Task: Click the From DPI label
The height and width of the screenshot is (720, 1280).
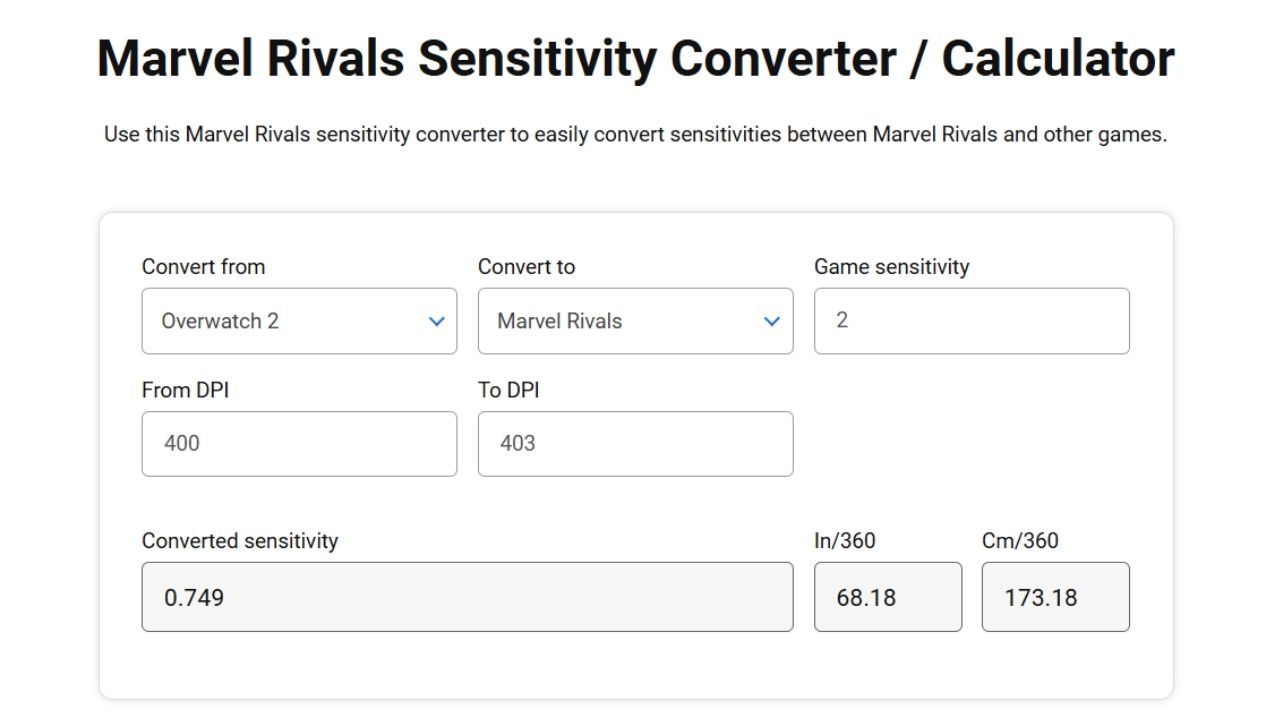Action: tap(184, 390)
